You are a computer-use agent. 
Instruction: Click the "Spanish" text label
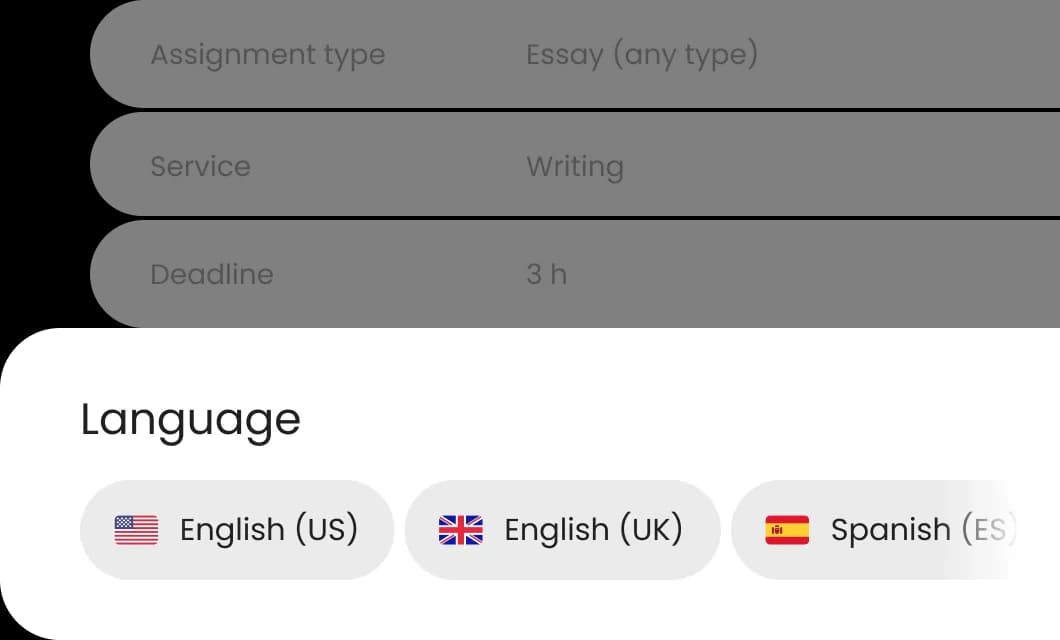[x=890, y=530]
